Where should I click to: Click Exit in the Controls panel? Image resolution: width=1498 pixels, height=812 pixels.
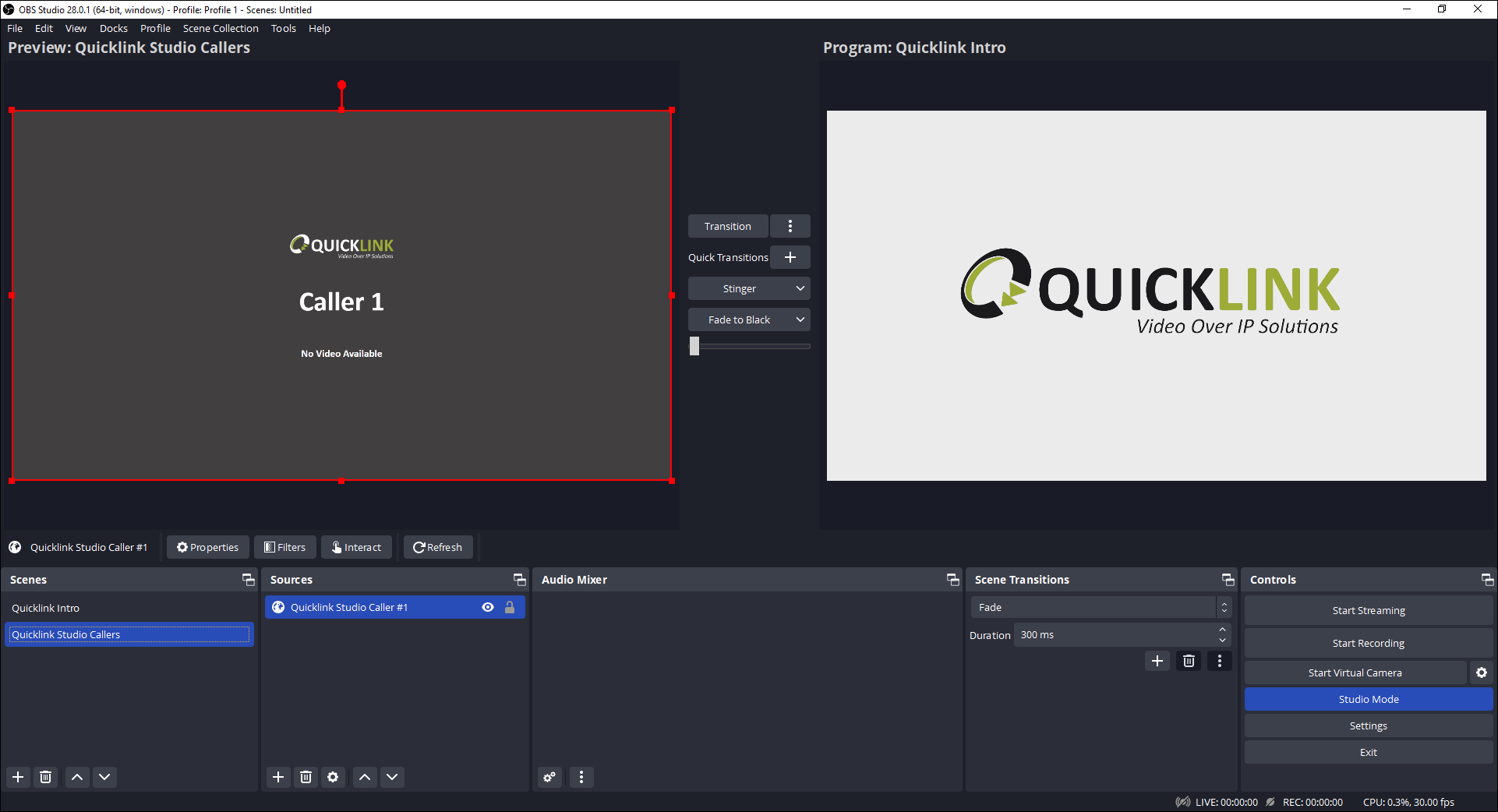click(1369, 752)
